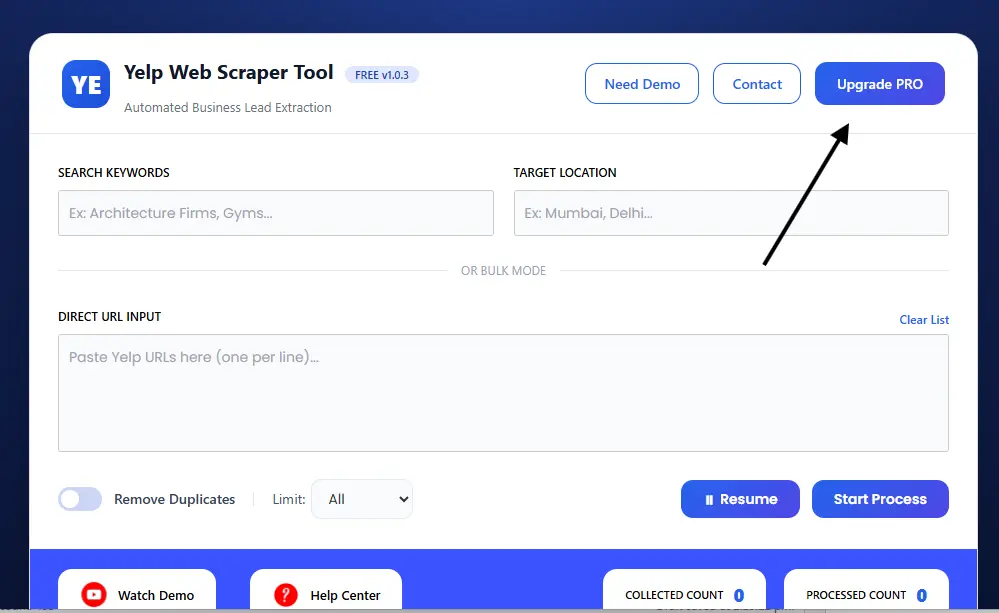
Task: Click the Start Process button
Action: (880, 499)
